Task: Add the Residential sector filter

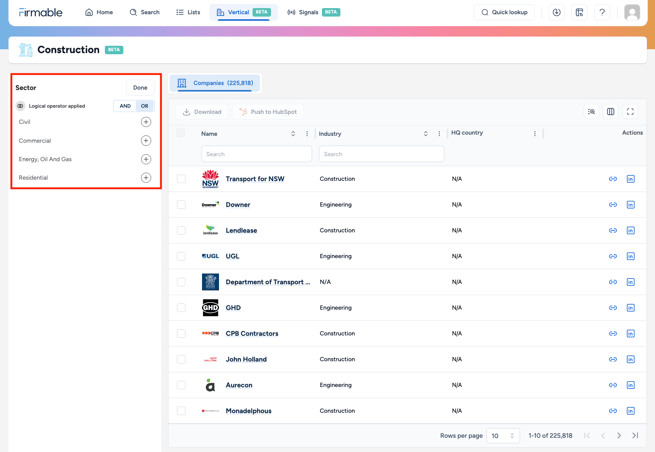Action: tap(146, 178)
